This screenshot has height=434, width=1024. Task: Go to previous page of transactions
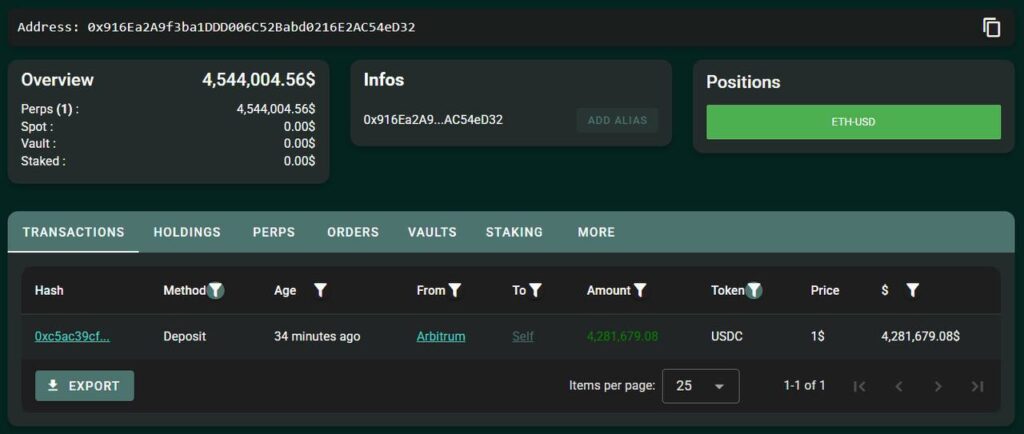898,386
